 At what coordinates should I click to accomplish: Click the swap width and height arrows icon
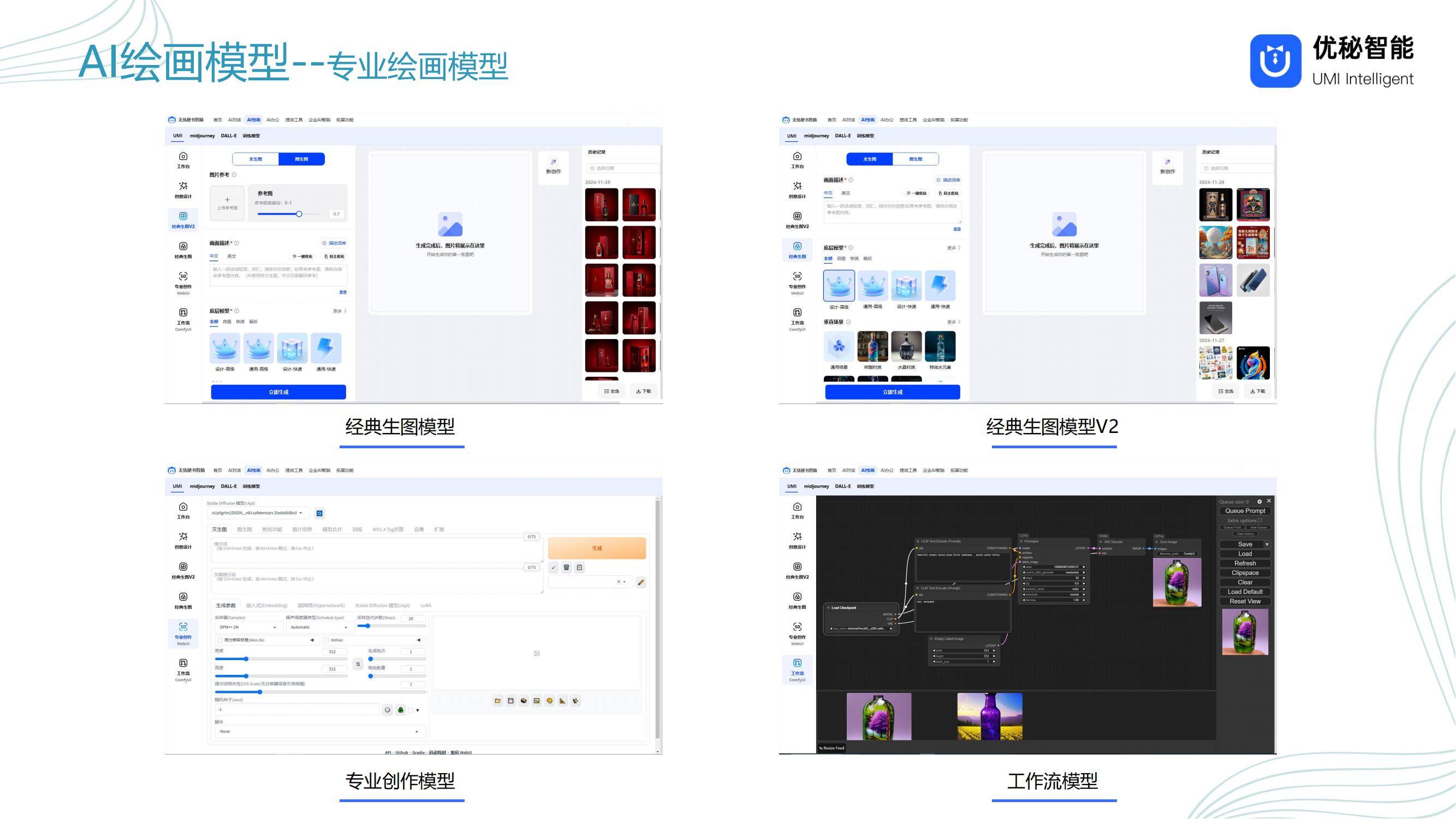[x=358, y=664]
